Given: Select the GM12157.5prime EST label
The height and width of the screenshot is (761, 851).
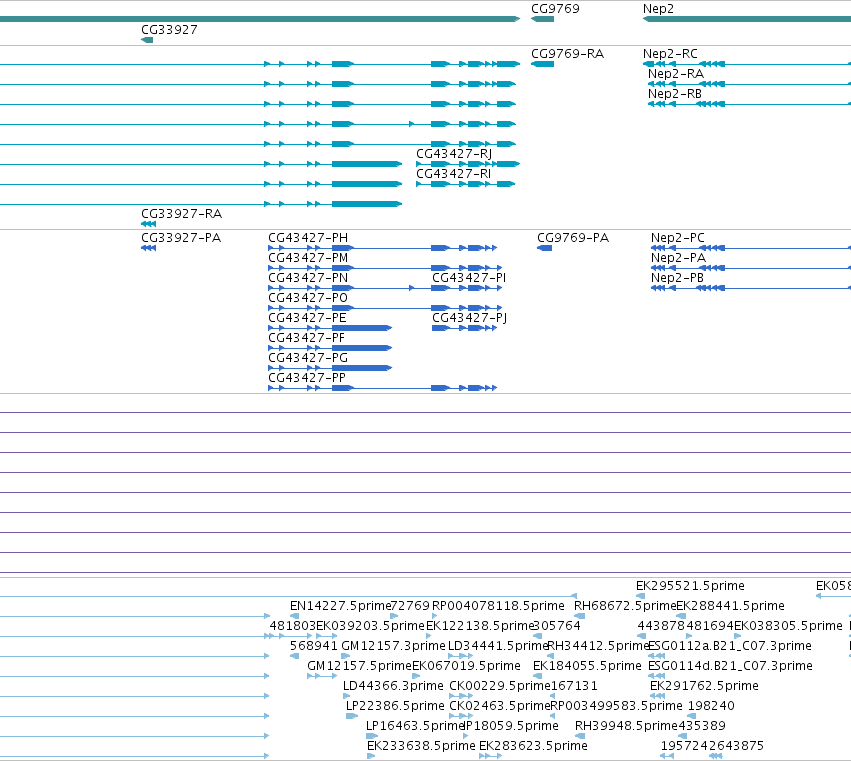Looking at the screenshot, I should click(359, 666).
